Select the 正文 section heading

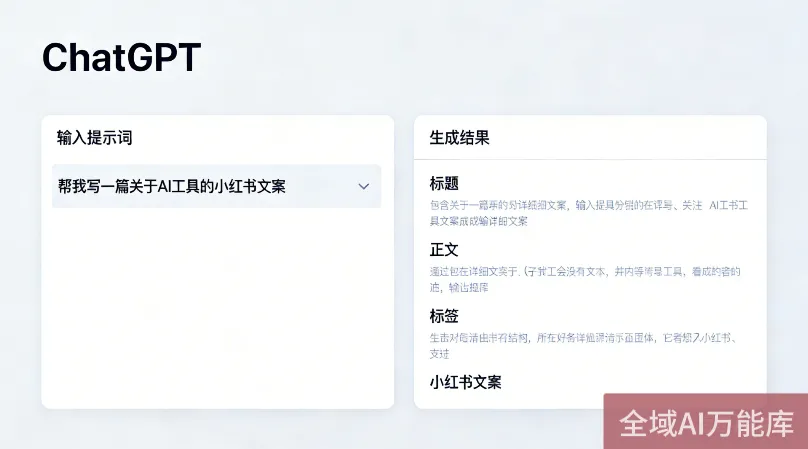pyautogui.click(x=444, y=250)
